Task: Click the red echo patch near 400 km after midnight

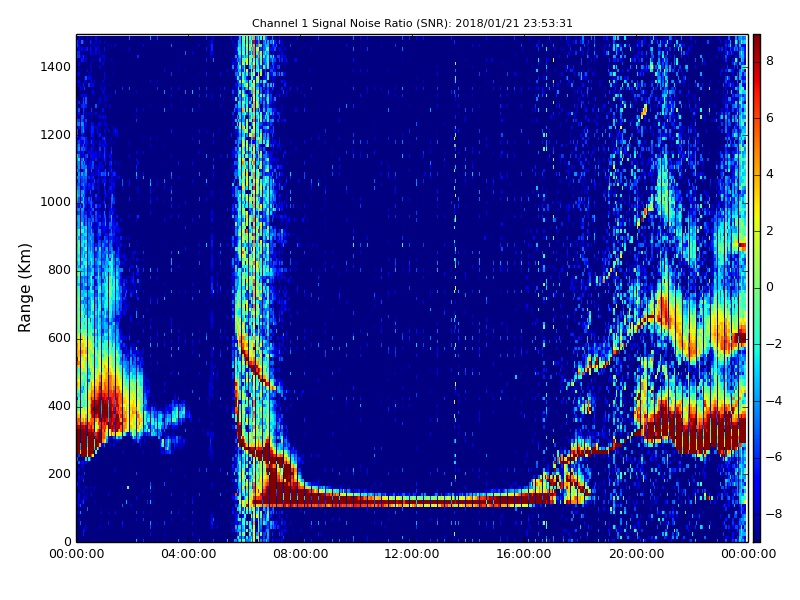Action: pyautogui.click(x=106, y=408)
